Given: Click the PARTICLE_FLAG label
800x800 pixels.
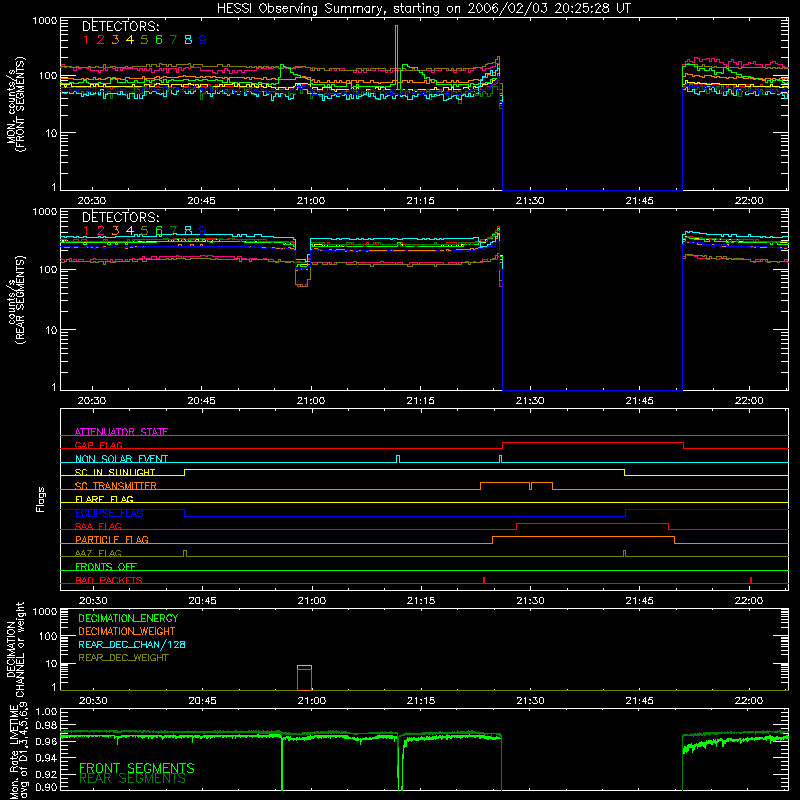Looking at the screenshot, I should coord(112,539).
